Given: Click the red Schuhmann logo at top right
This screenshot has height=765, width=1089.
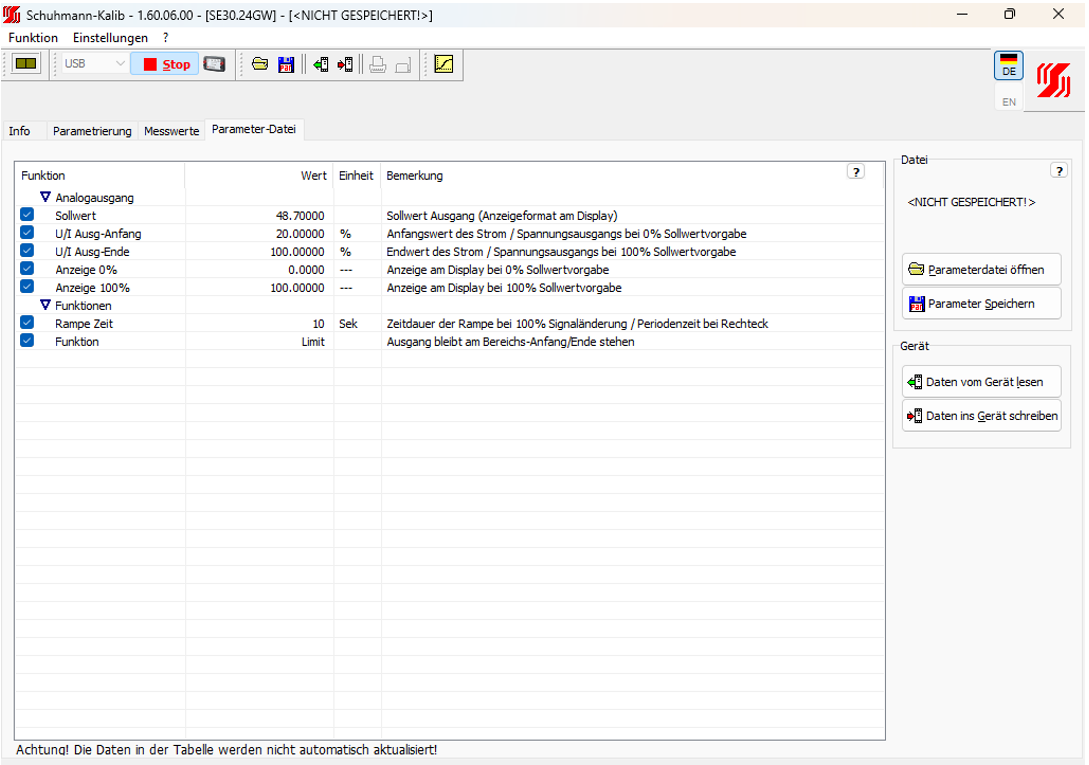Looking at the screenshot, I should pos(1054,80).
